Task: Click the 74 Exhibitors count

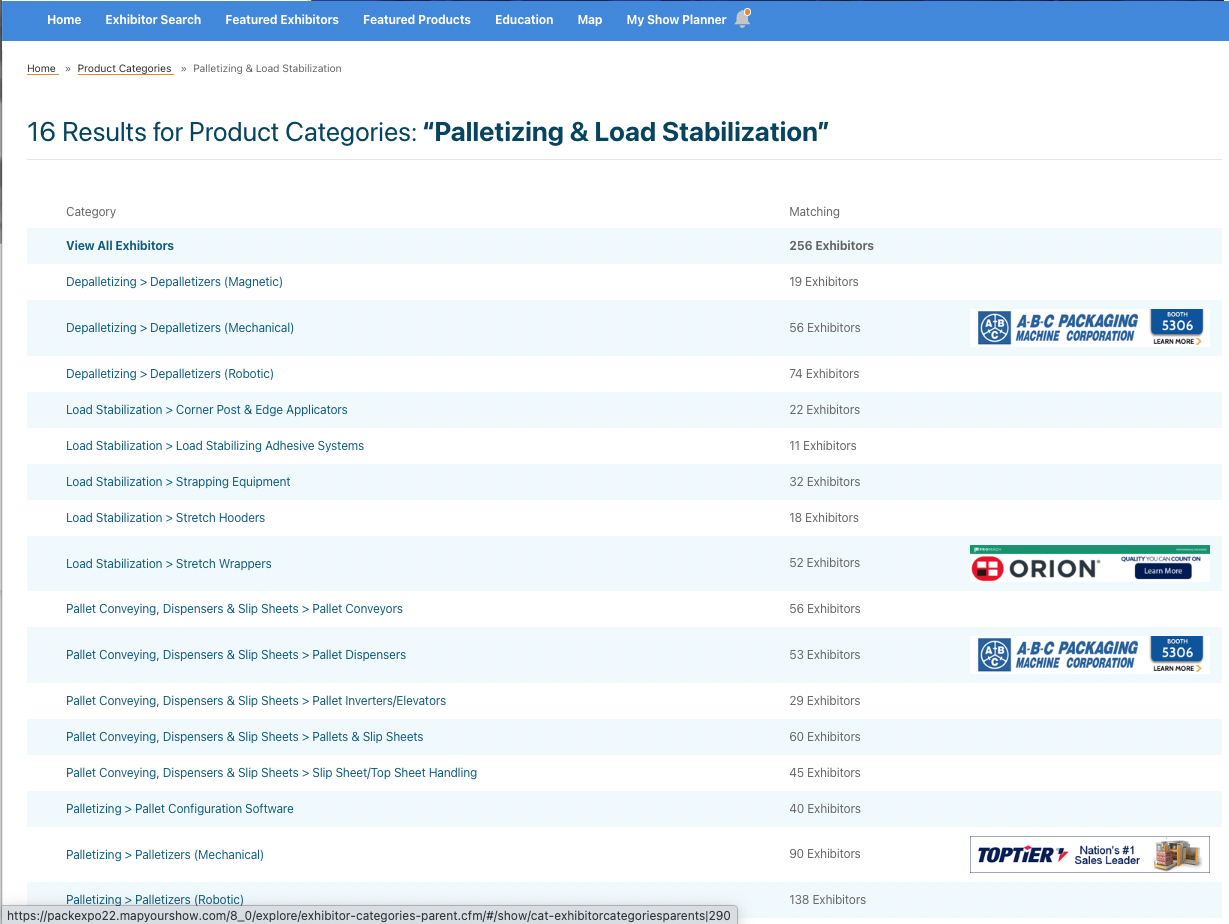Action: point(824,373)
